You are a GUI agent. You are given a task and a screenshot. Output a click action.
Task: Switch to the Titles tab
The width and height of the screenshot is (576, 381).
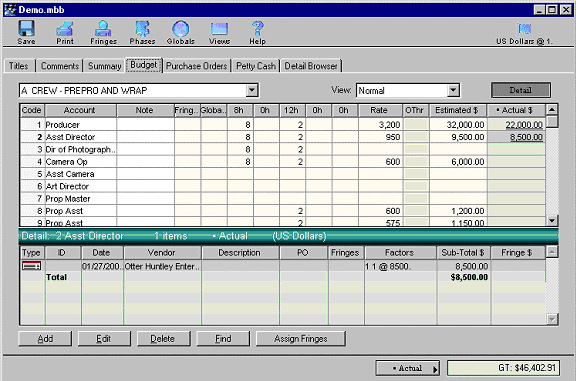click(x=19, y=66)
